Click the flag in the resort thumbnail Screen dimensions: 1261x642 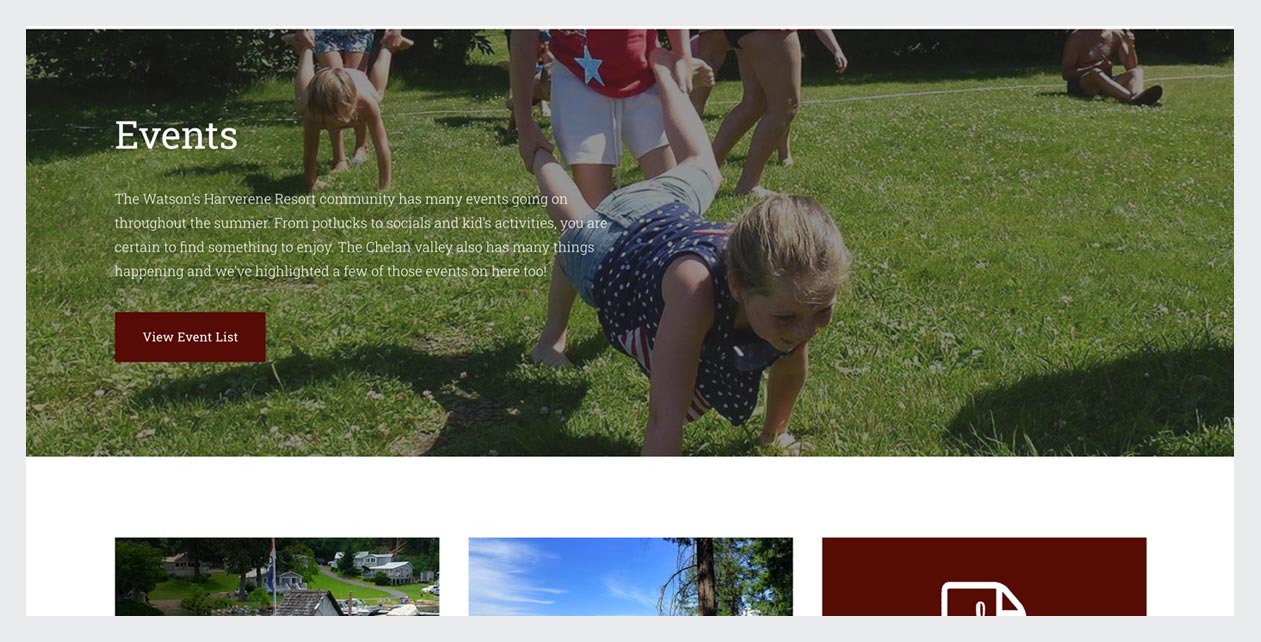pyautogui.click(x=272, y=567)
